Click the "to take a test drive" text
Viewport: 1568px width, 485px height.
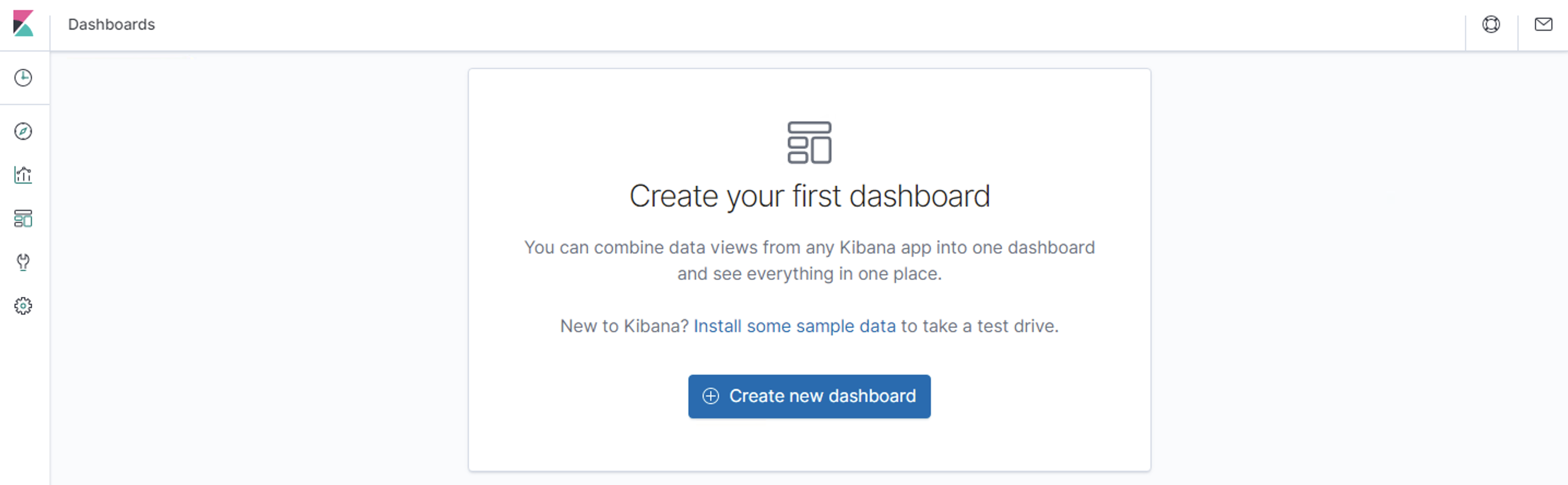(x=980, y=326)
